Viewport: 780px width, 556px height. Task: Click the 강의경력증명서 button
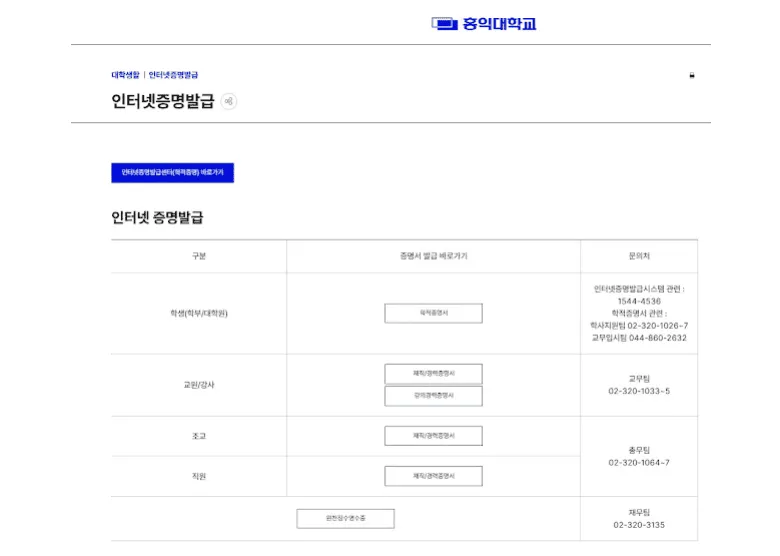tap(433, 396)
